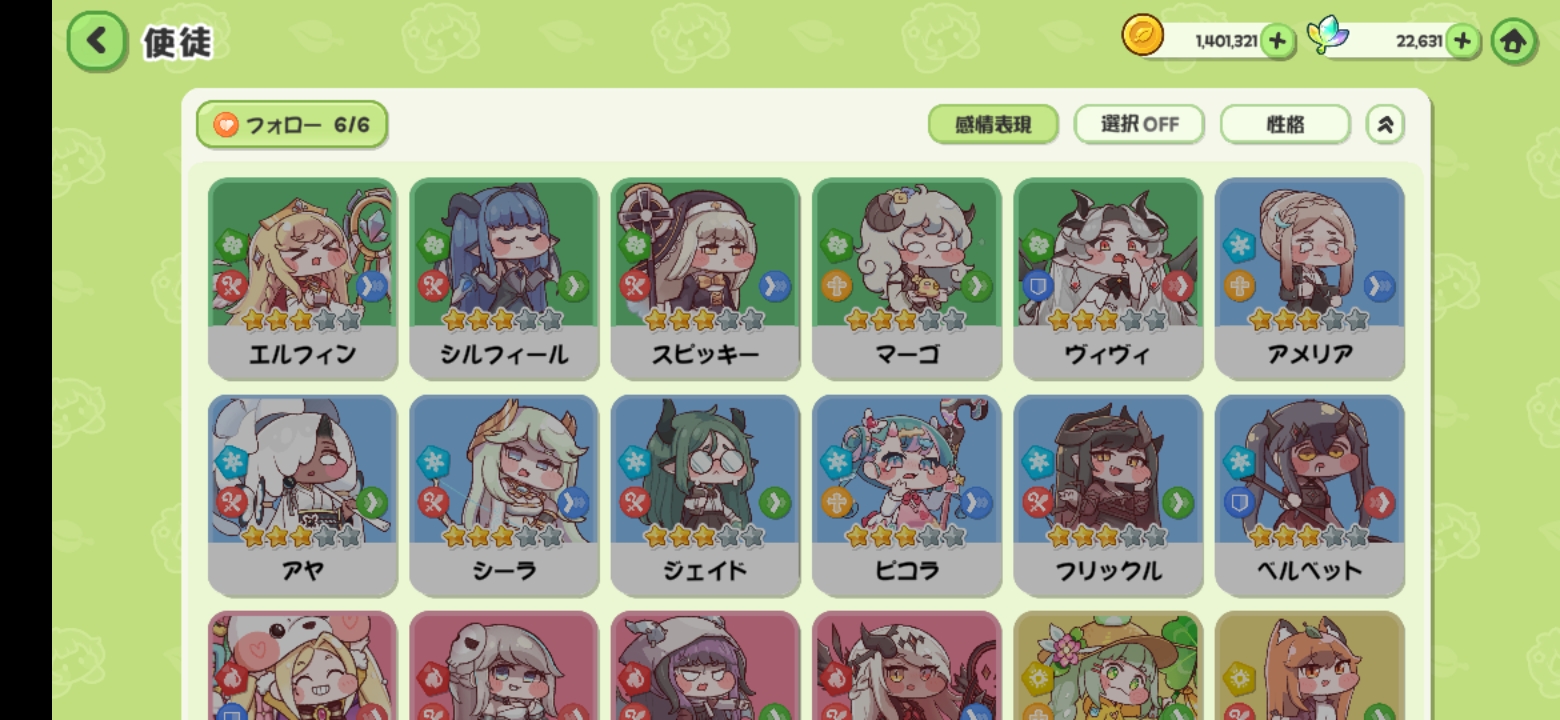This screenshot has height=720, width=1560.
Task: Collapse the filter bar with double chevron
Action: point(1385,125)
